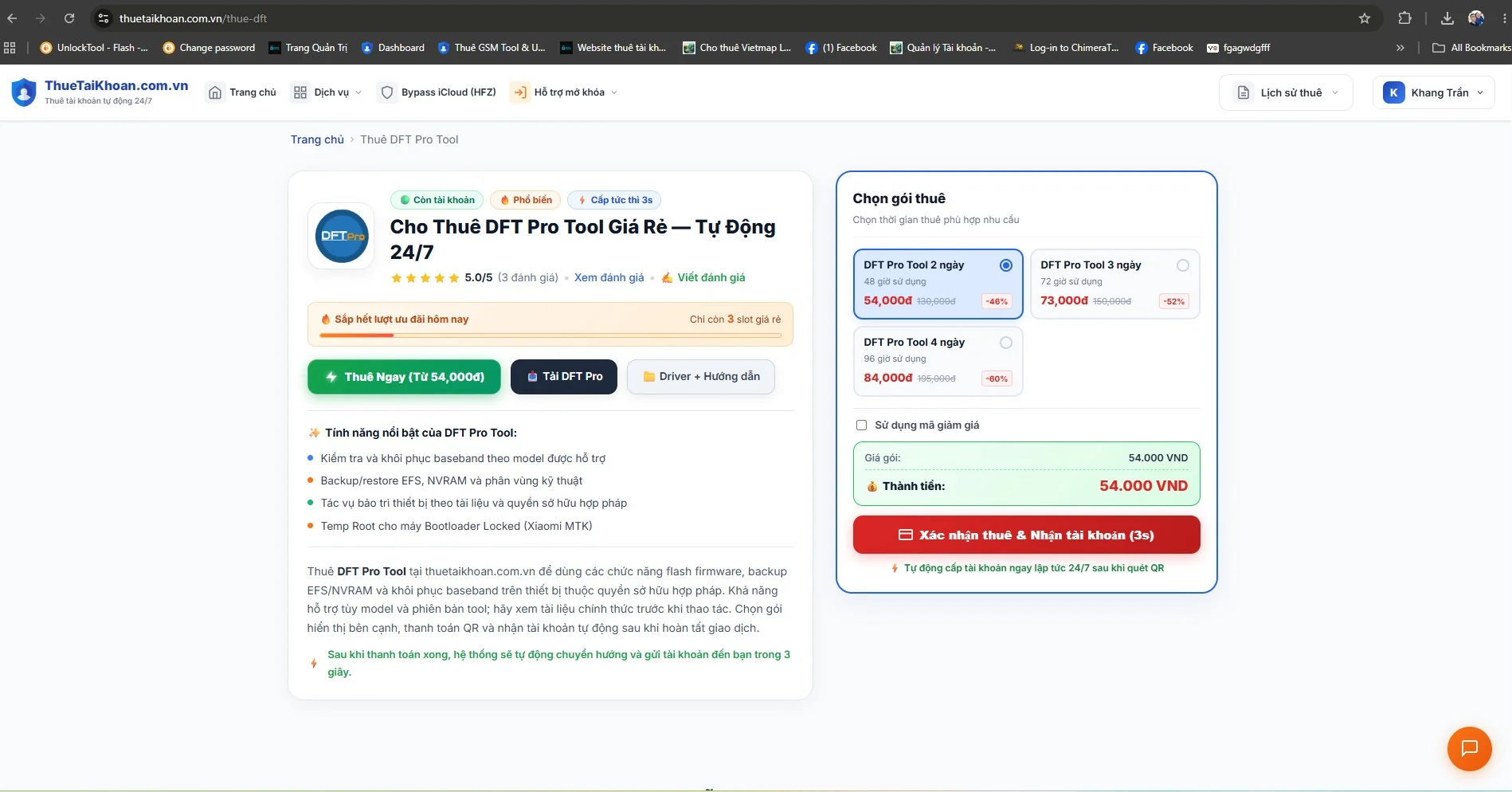Open the Cho thuê Vietmap bookmark
This screenshot has width=1512, height=792.
[737, 48]
